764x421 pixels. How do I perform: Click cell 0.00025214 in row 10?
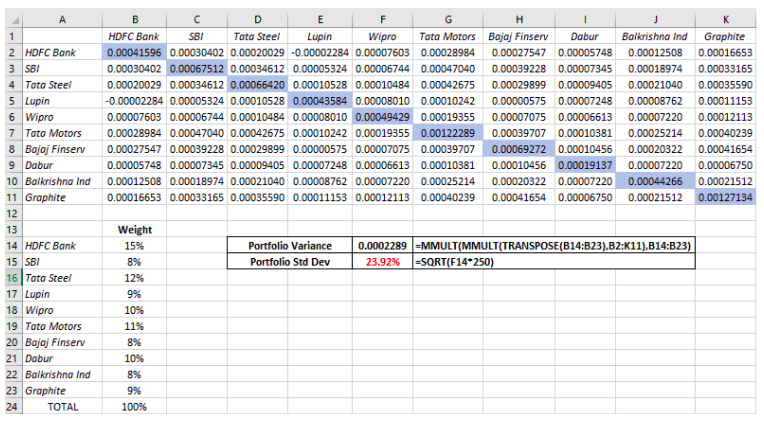pos(448,181)
